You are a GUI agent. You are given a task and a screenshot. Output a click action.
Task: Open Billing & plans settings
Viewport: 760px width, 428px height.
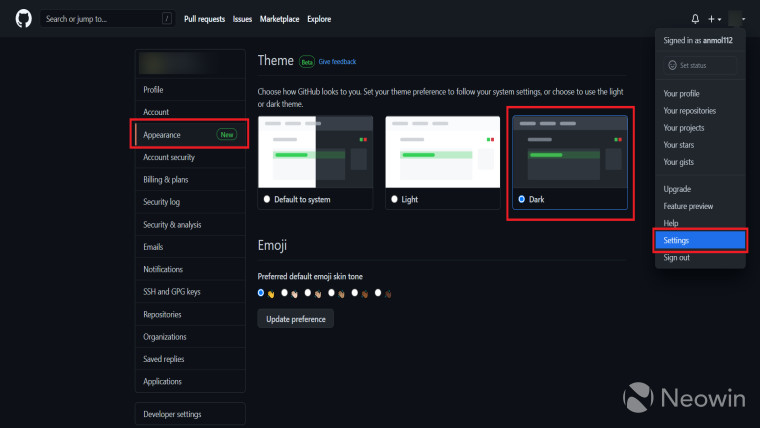point(190,179)
